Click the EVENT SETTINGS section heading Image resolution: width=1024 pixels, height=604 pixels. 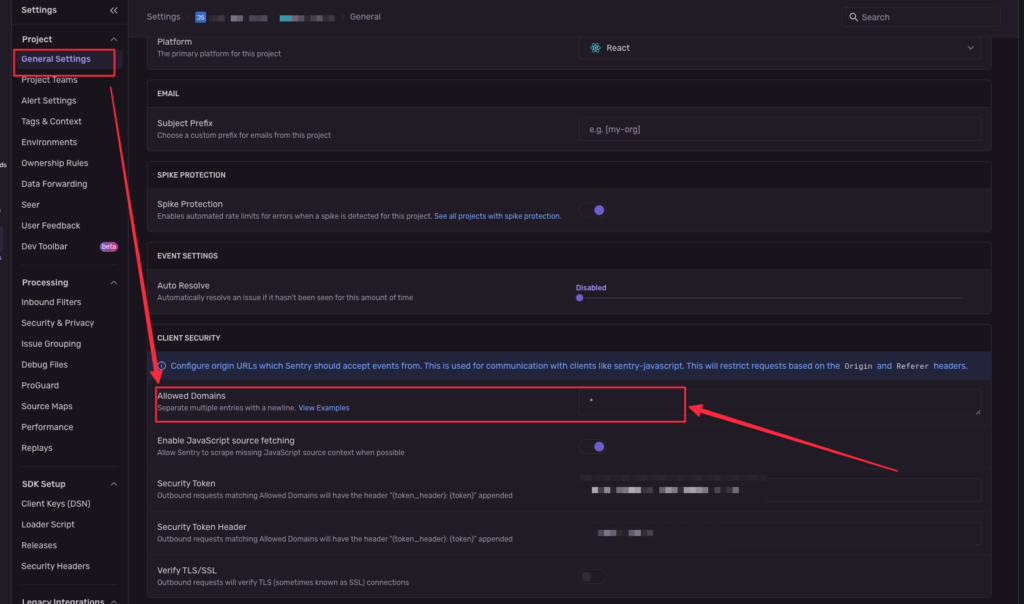pos(187,256)
